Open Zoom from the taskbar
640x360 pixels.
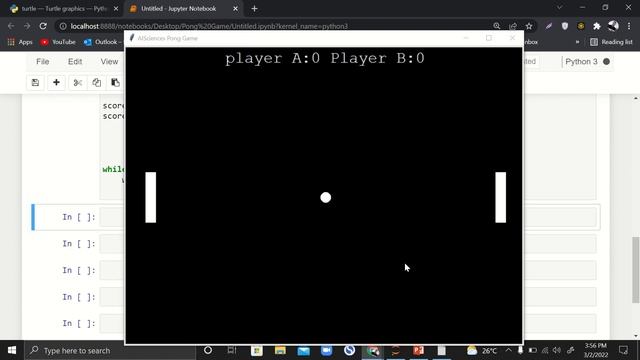pos(327,350)
